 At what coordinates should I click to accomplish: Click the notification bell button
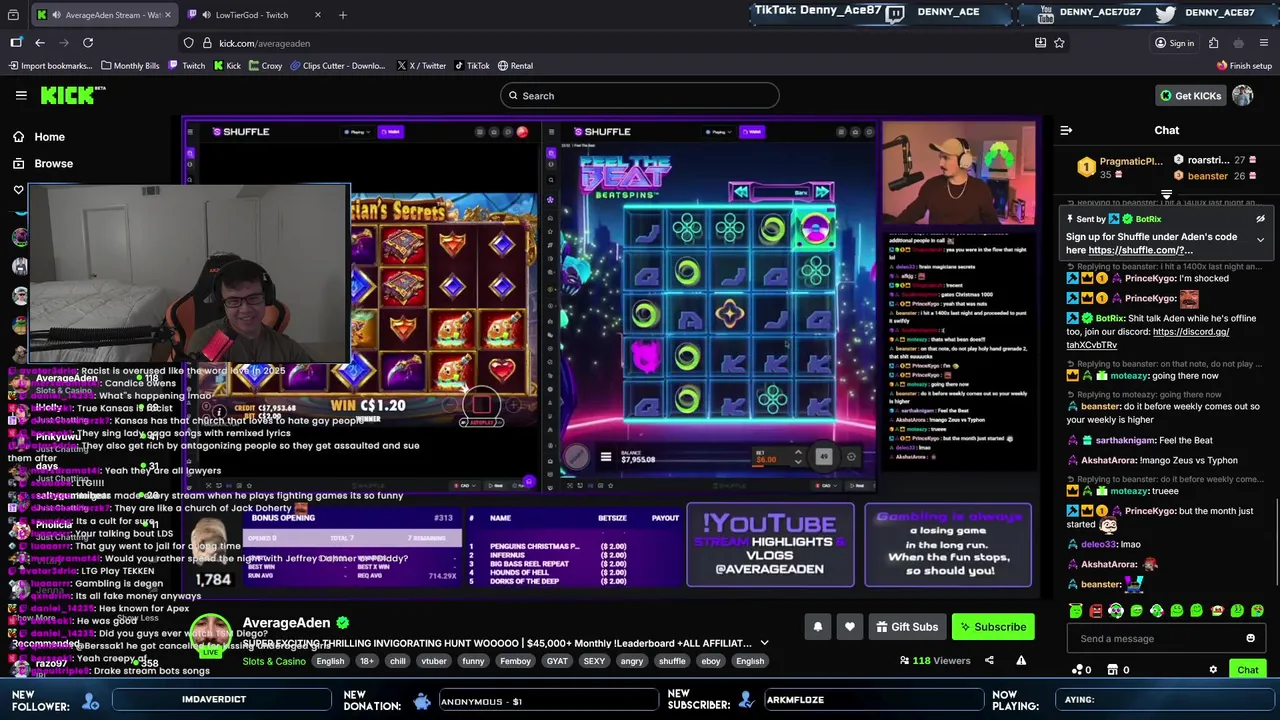817,627
